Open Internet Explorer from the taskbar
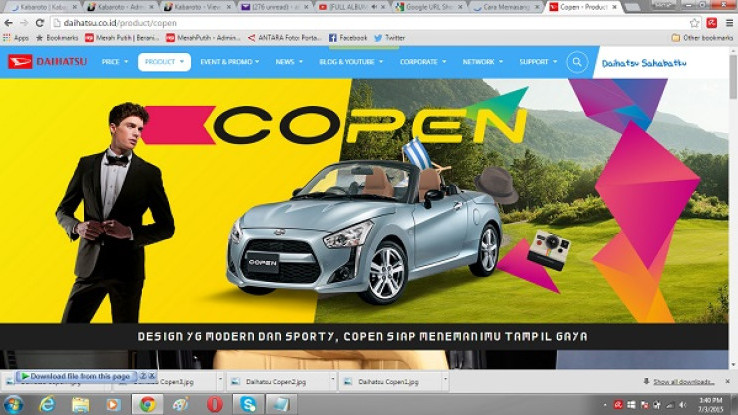 [x=47, y=404]
